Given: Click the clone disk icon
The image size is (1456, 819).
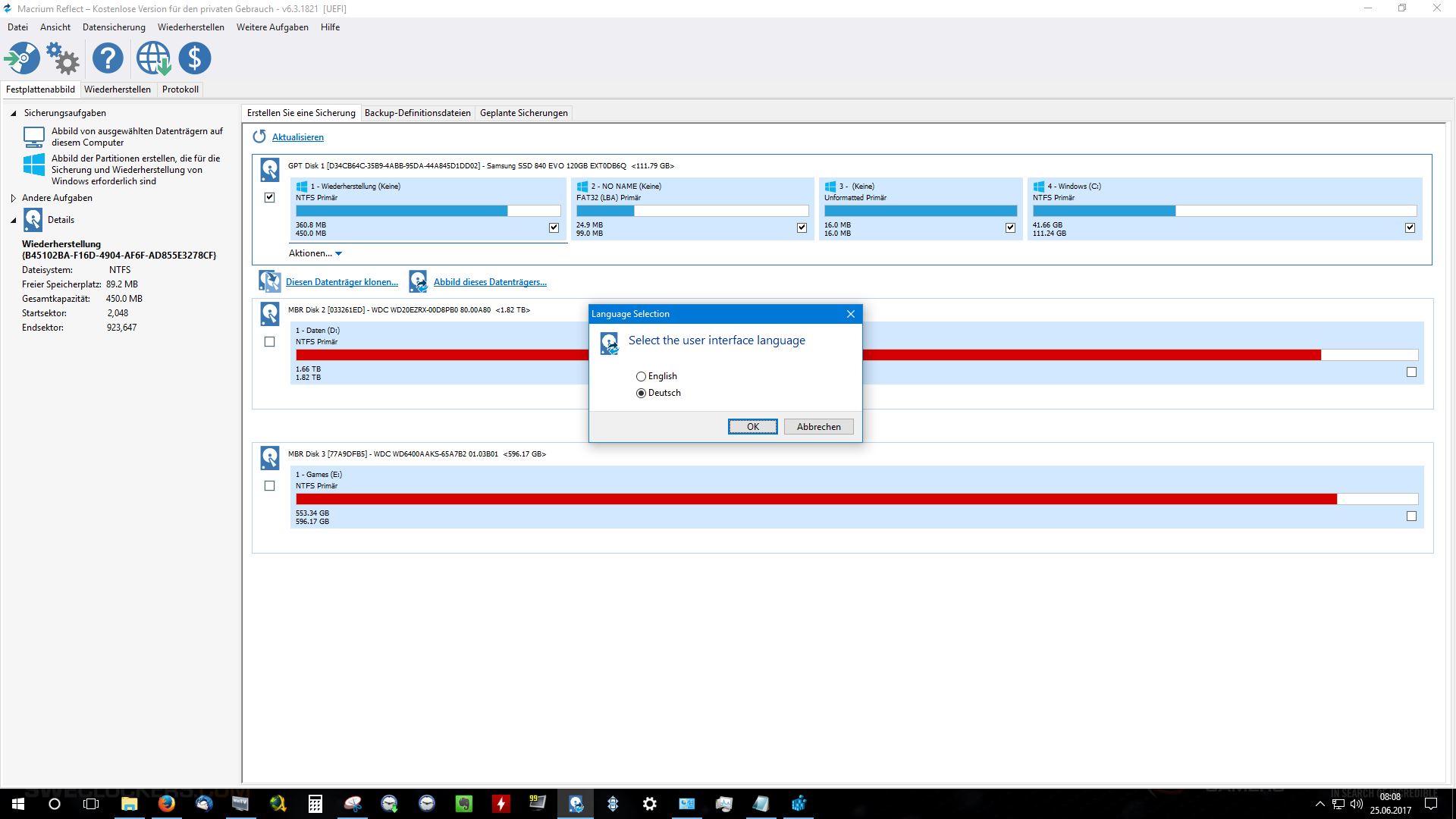Looking at the screenshot, I should (x=269, y=281).
